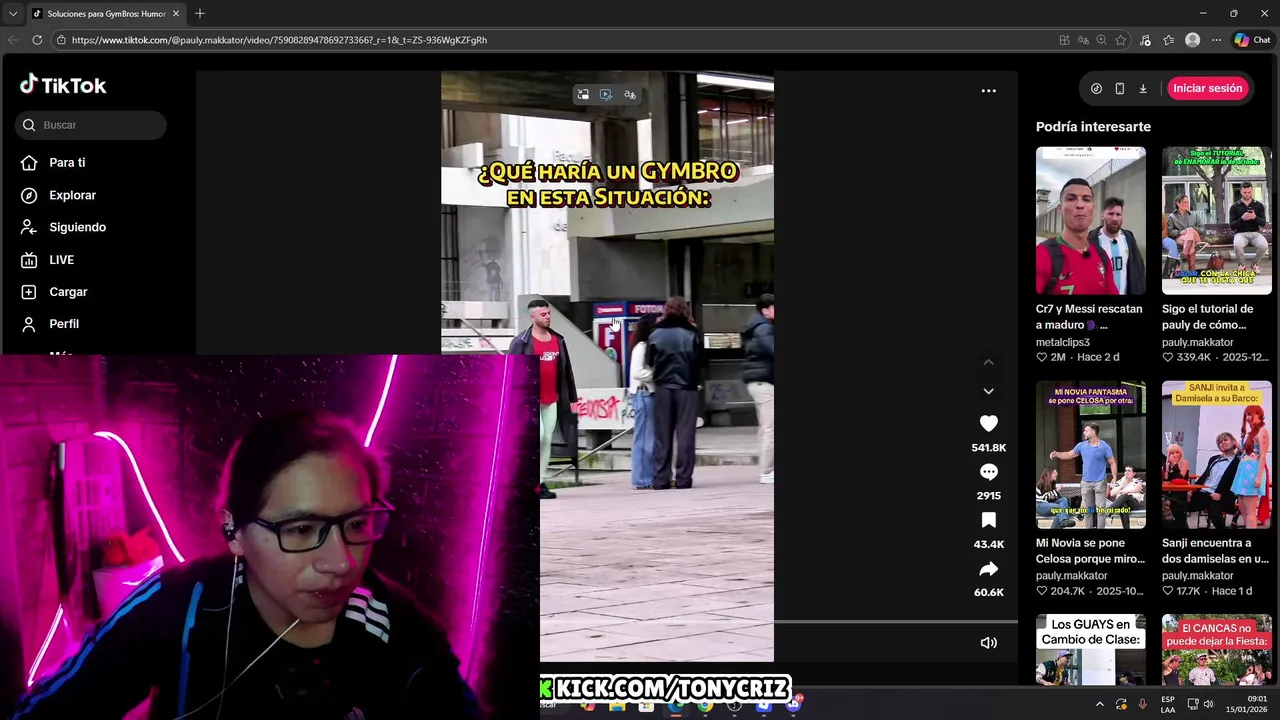Save video with the bookmark icon
Image resolution: width=1280 pixels, height=720 pixels.
coord(988,520)
